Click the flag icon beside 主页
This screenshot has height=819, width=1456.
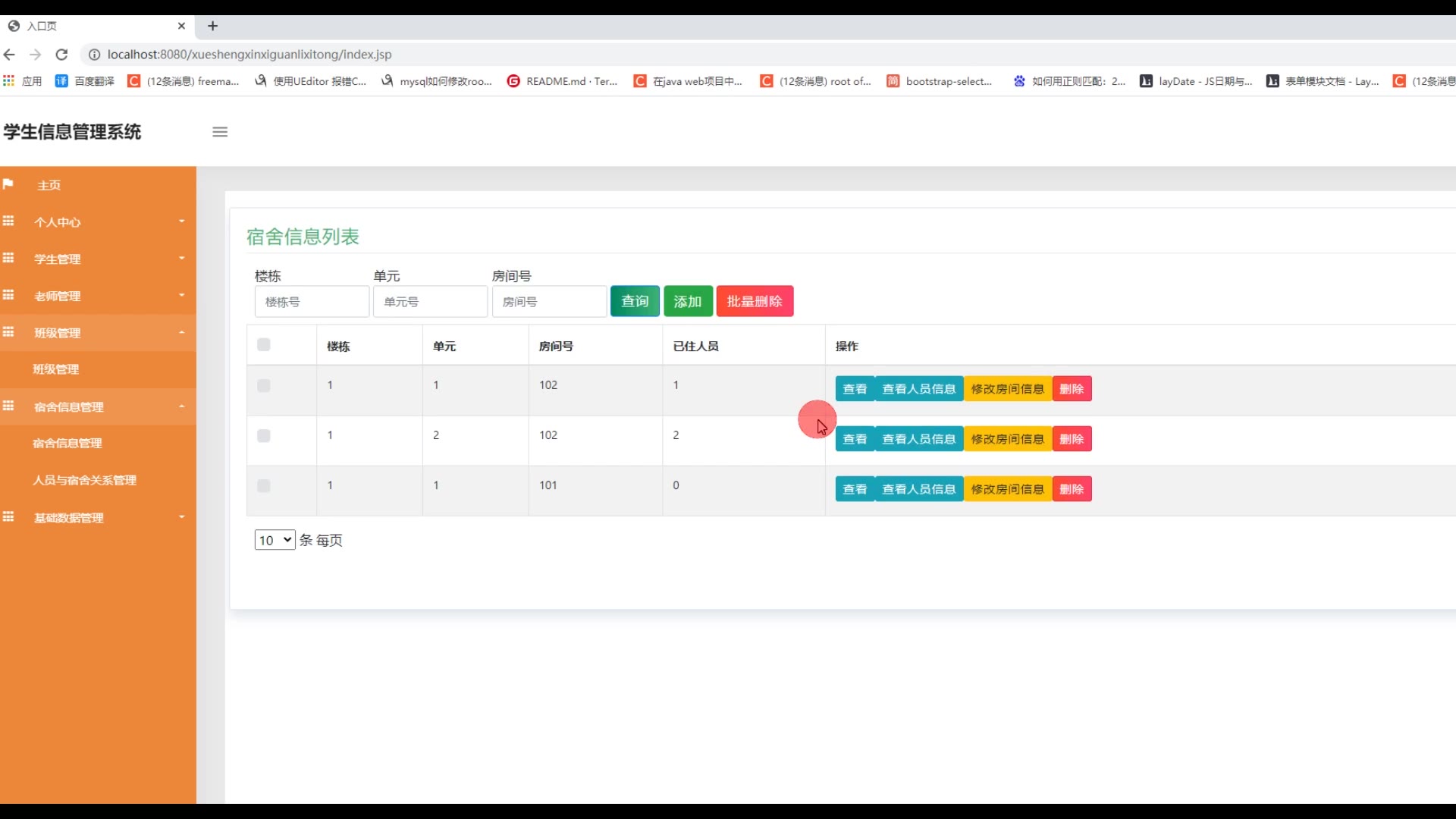click(8, 184)
